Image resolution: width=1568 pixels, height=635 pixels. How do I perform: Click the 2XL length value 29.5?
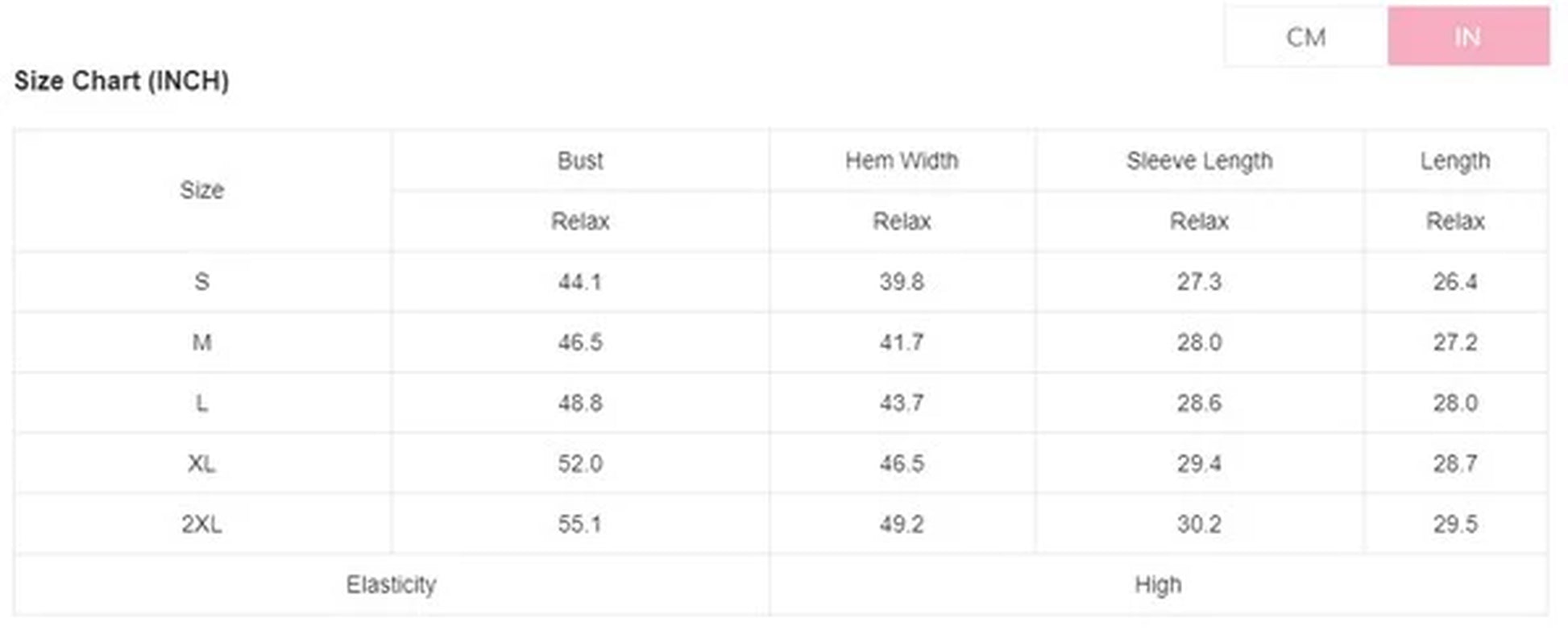[1454, 524]
